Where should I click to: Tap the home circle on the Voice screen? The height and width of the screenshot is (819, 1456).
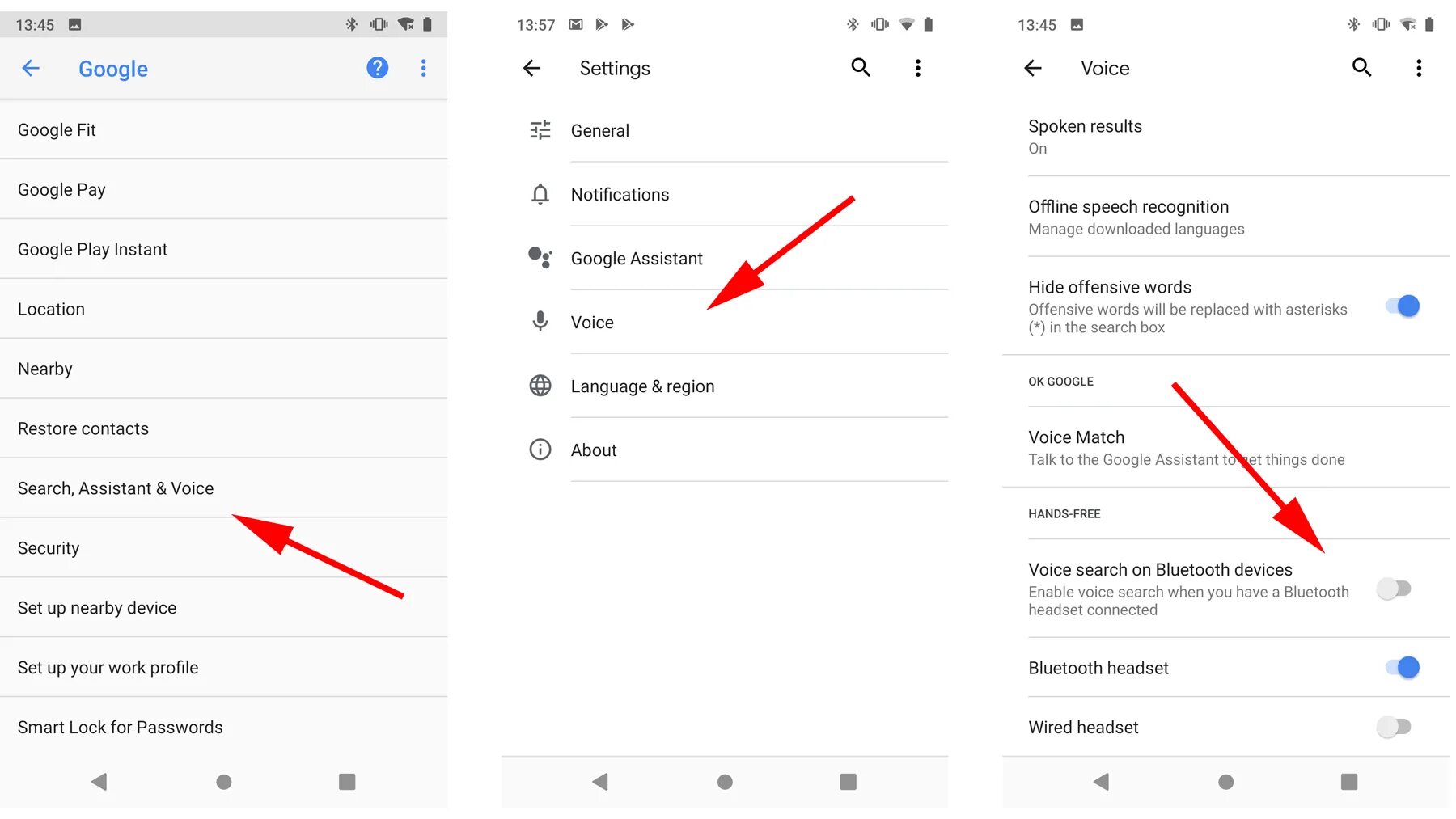[1226, 782]
